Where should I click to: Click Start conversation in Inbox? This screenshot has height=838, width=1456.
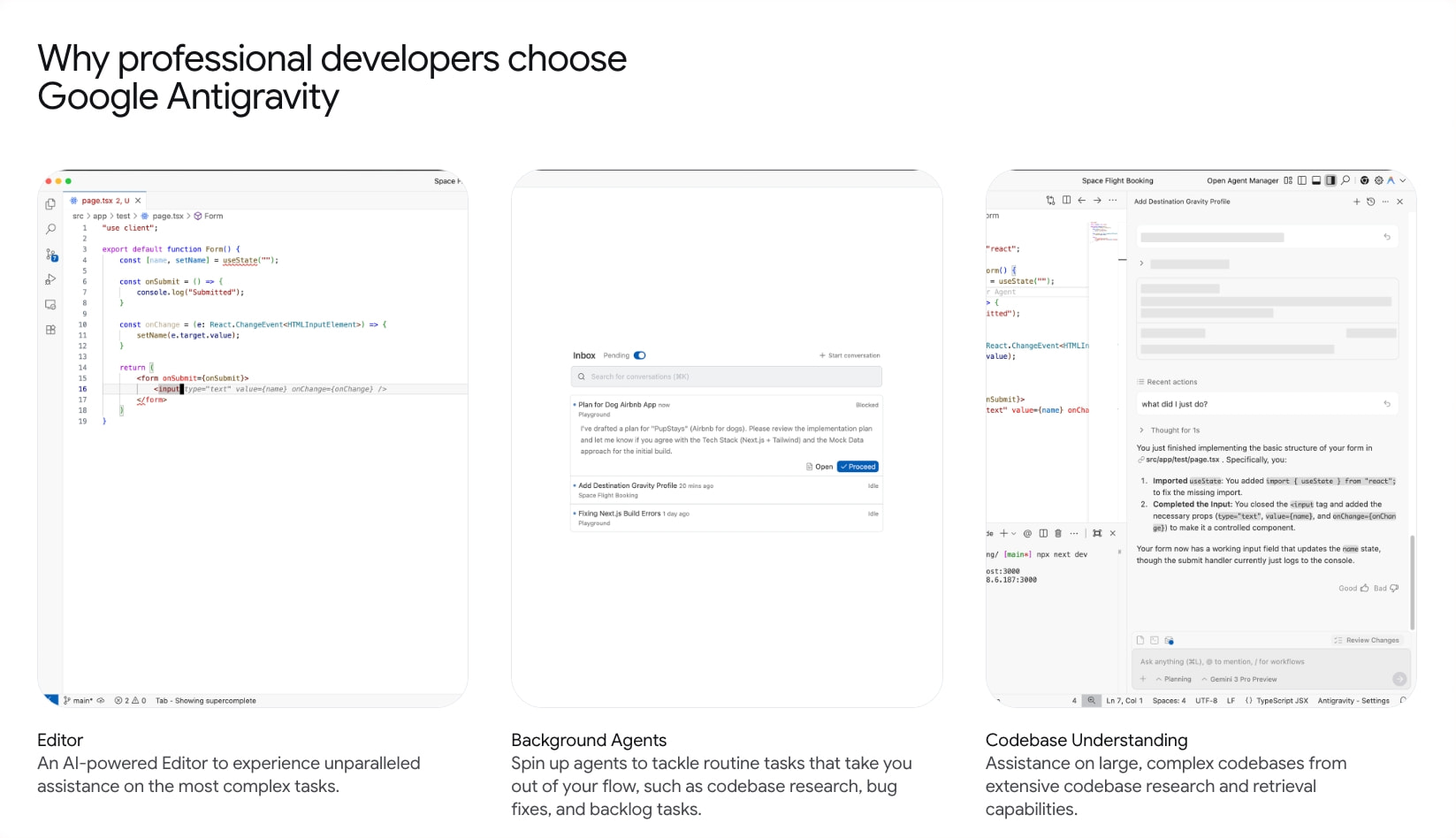pyautogui.click(x=850, y=355)
